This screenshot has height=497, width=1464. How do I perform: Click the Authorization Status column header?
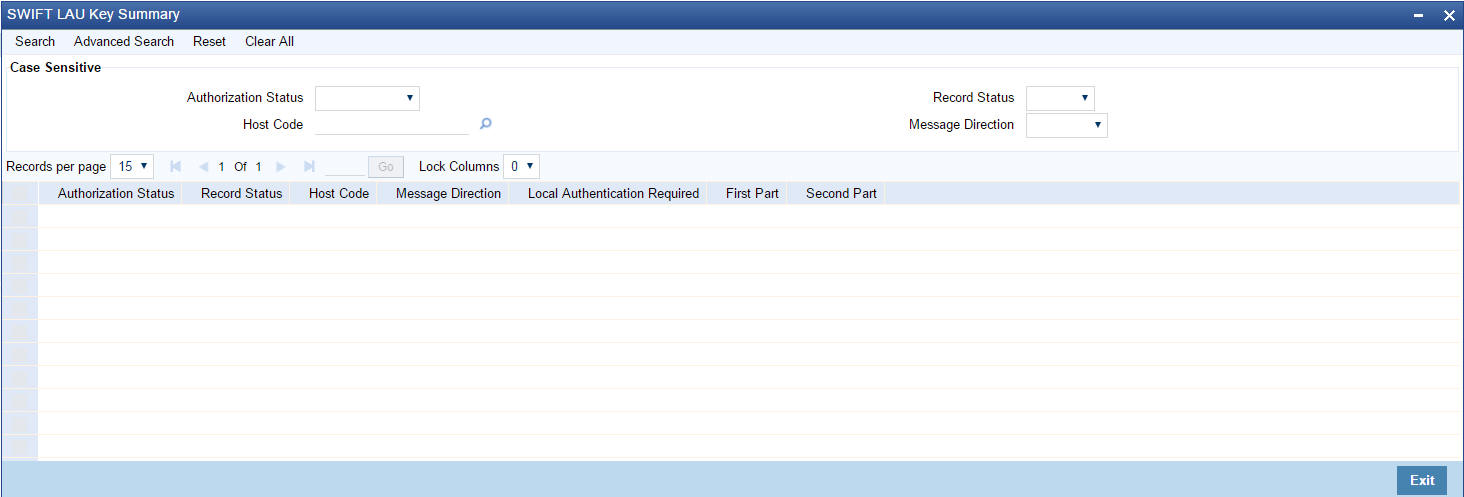(x=116, y=193)
